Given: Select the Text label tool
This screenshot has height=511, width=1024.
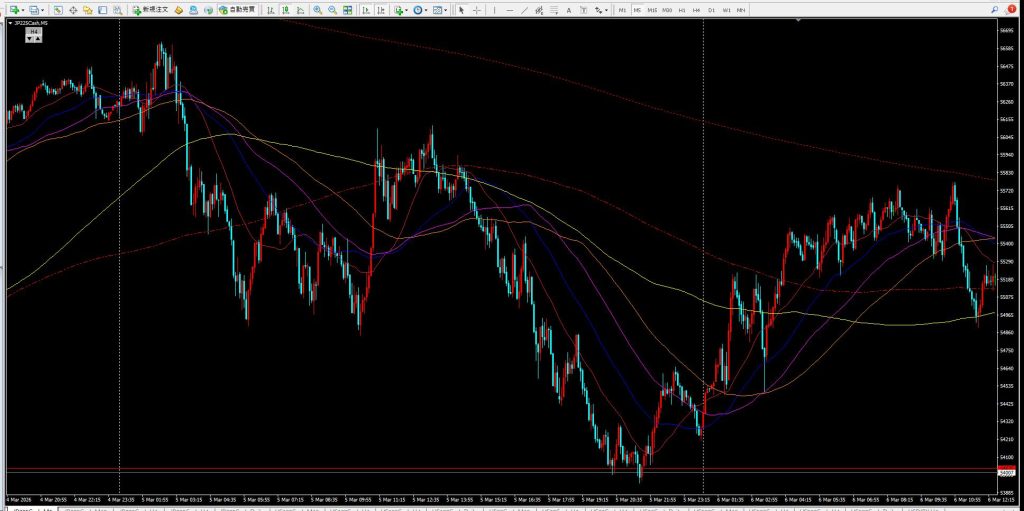Looking at the screenshot, I should [569, 9].
